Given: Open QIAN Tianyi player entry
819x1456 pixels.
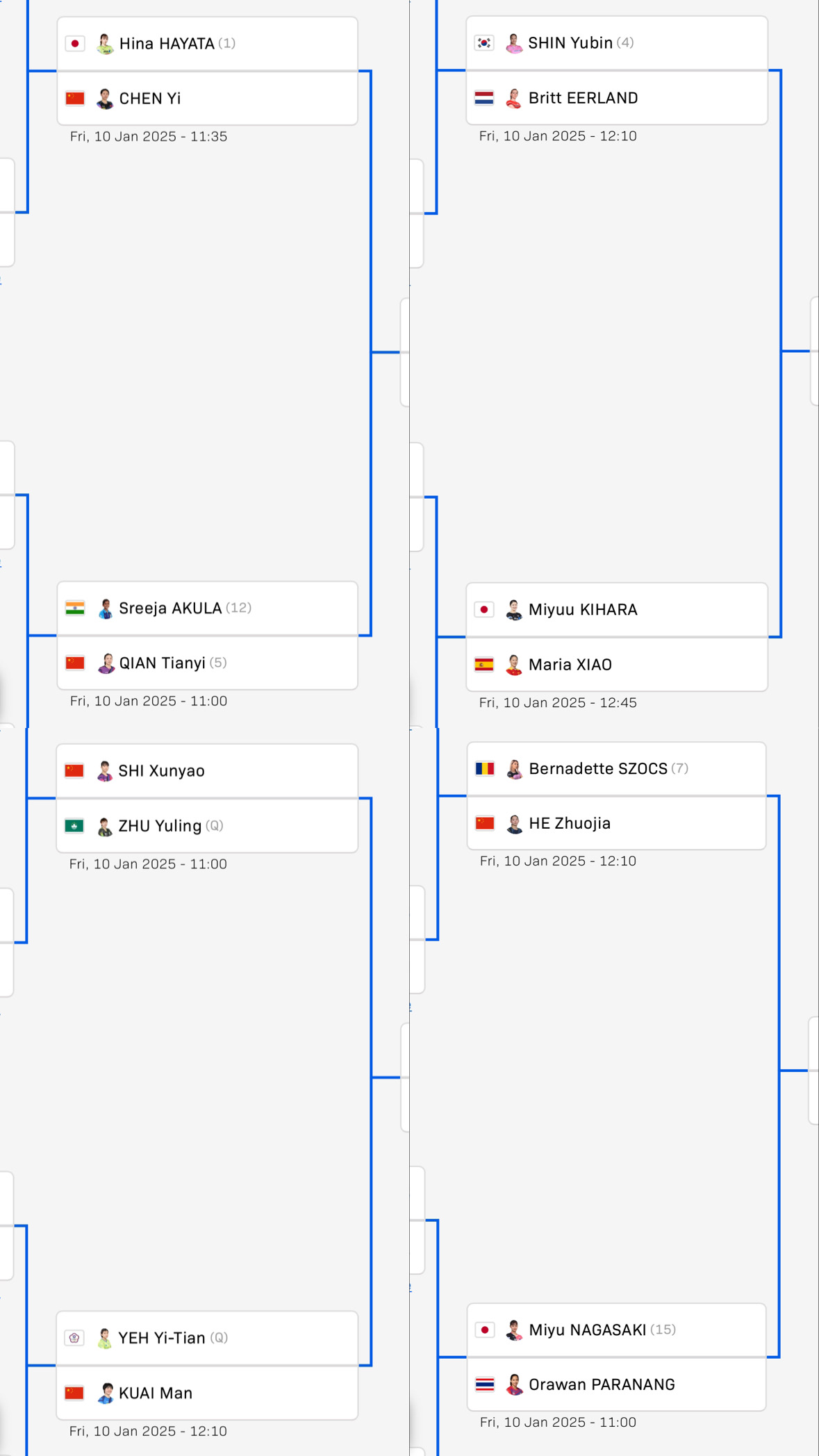Looking at the screenshot, I should [208, 663].
